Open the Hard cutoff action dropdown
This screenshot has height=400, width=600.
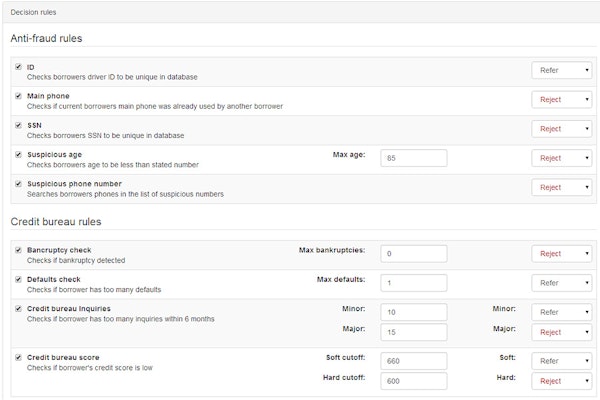pos(562,381)
